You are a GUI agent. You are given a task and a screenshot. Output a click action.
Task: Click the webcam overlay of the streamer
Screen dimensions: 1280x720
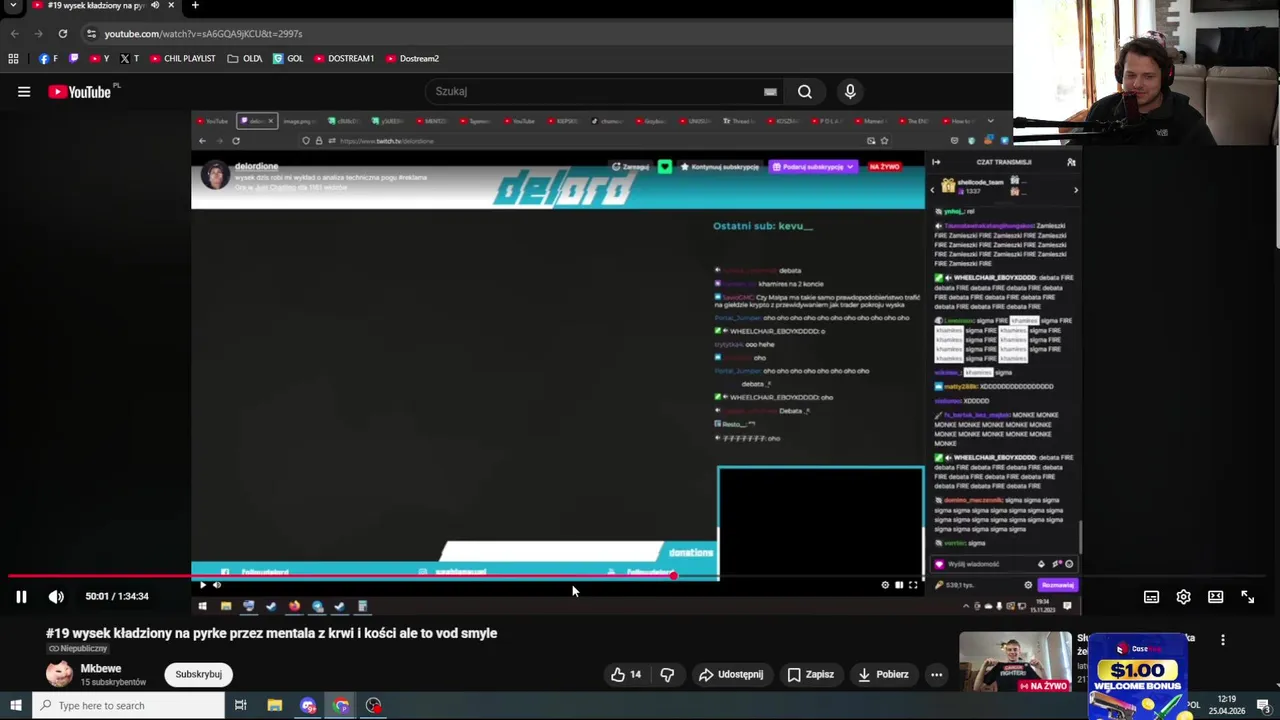point(1146,72)
